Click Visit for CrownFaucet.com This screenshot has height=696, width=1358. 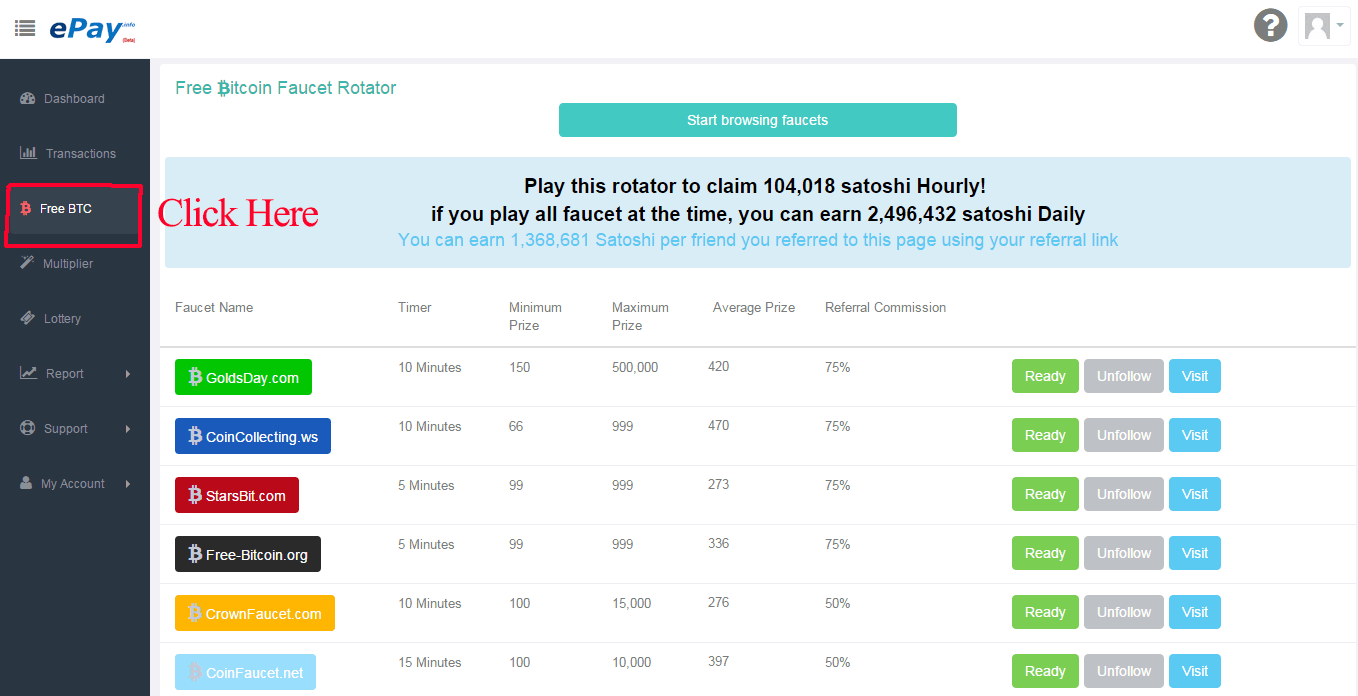(x=1195, y=612)
